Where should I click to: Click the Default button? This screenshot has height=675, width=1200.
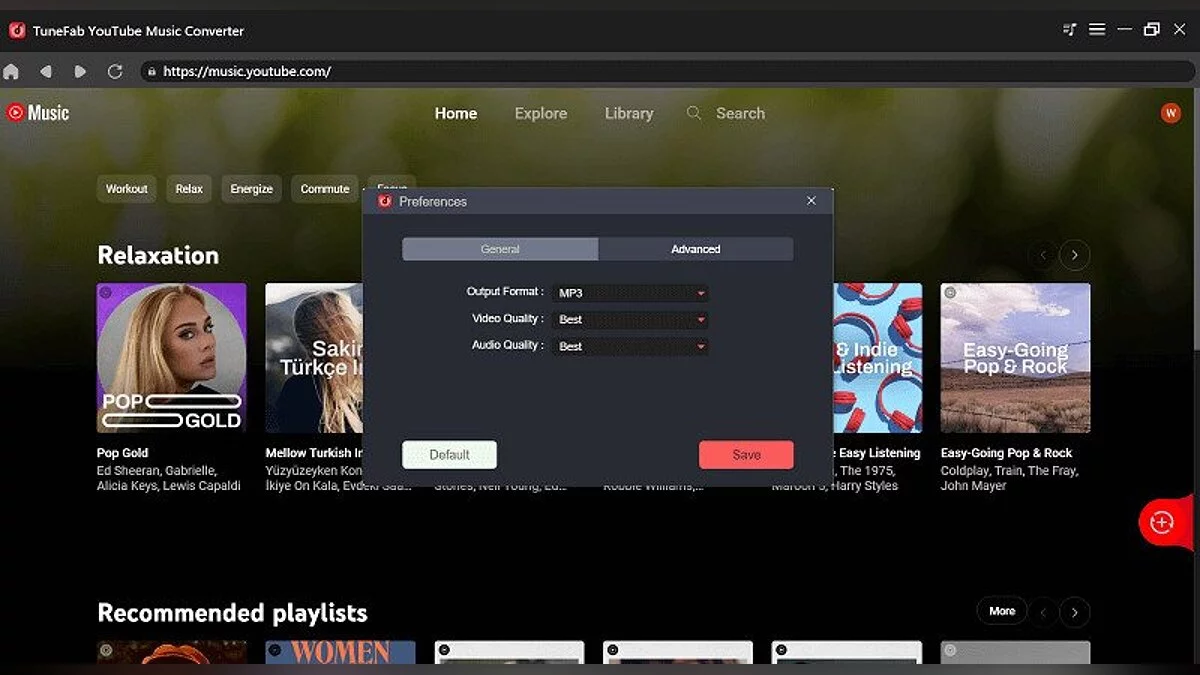click(x=449, y=454)
